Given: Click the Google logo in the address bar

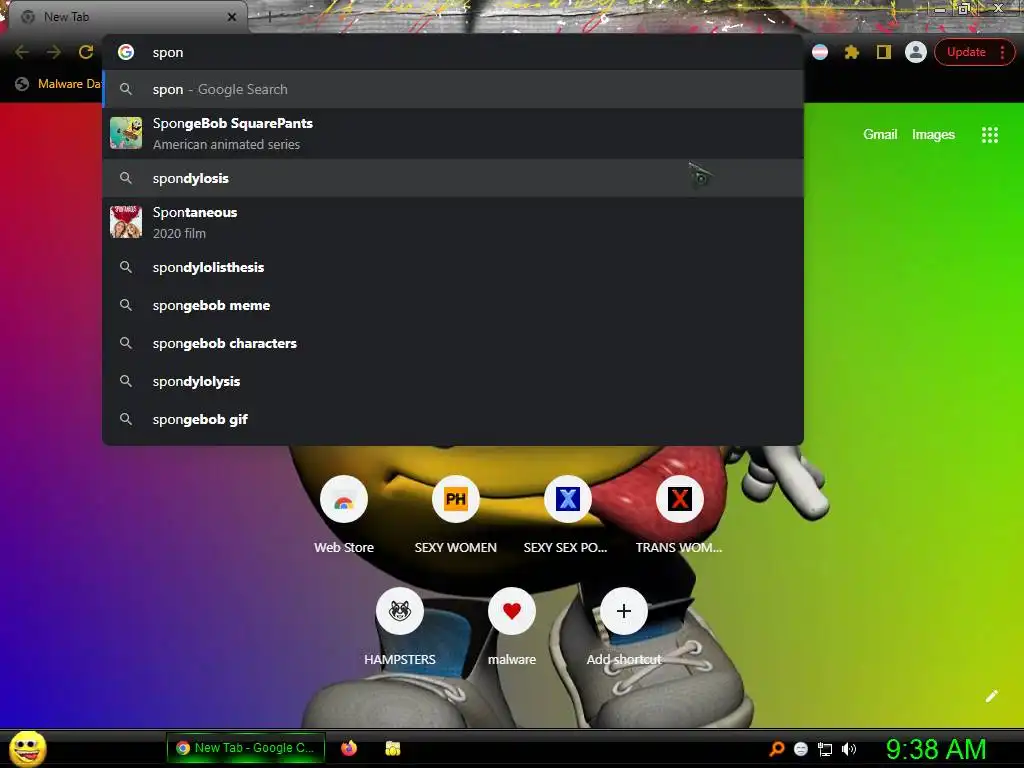Looking at the screenshot, I should [x=126, y=52].
